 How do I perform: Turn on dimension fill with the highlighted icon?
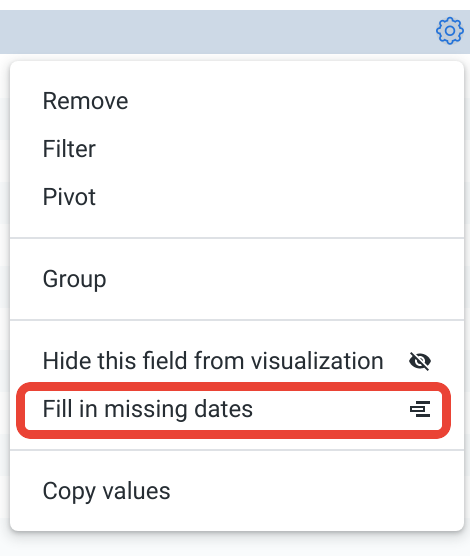420,409
